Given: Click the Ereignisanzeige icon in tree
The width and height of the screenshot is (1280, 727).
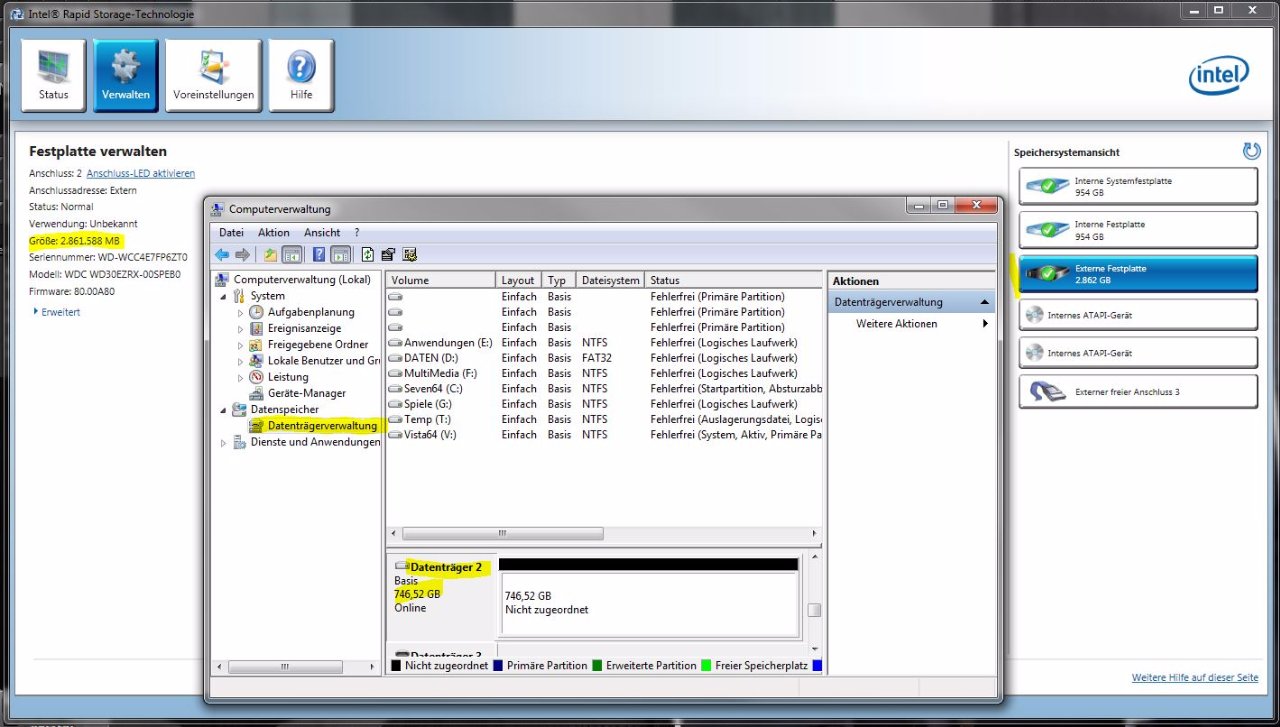Looking at the screenshot, I should tap(257, 328).
